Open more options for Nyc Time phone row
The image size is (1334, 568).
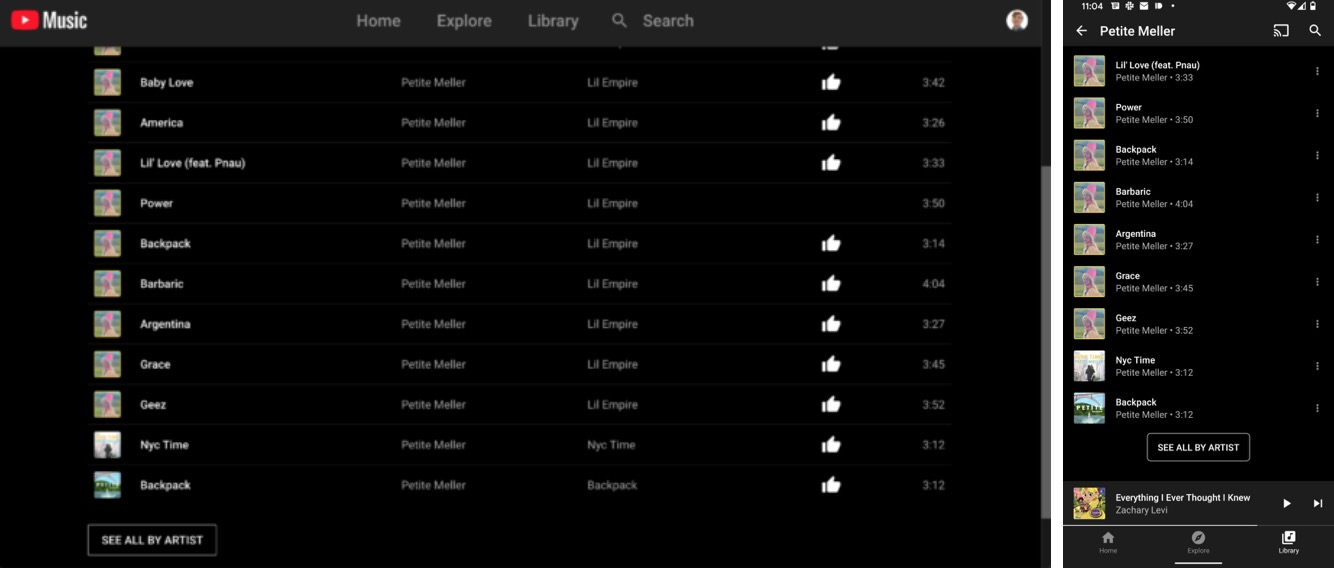1317,365
